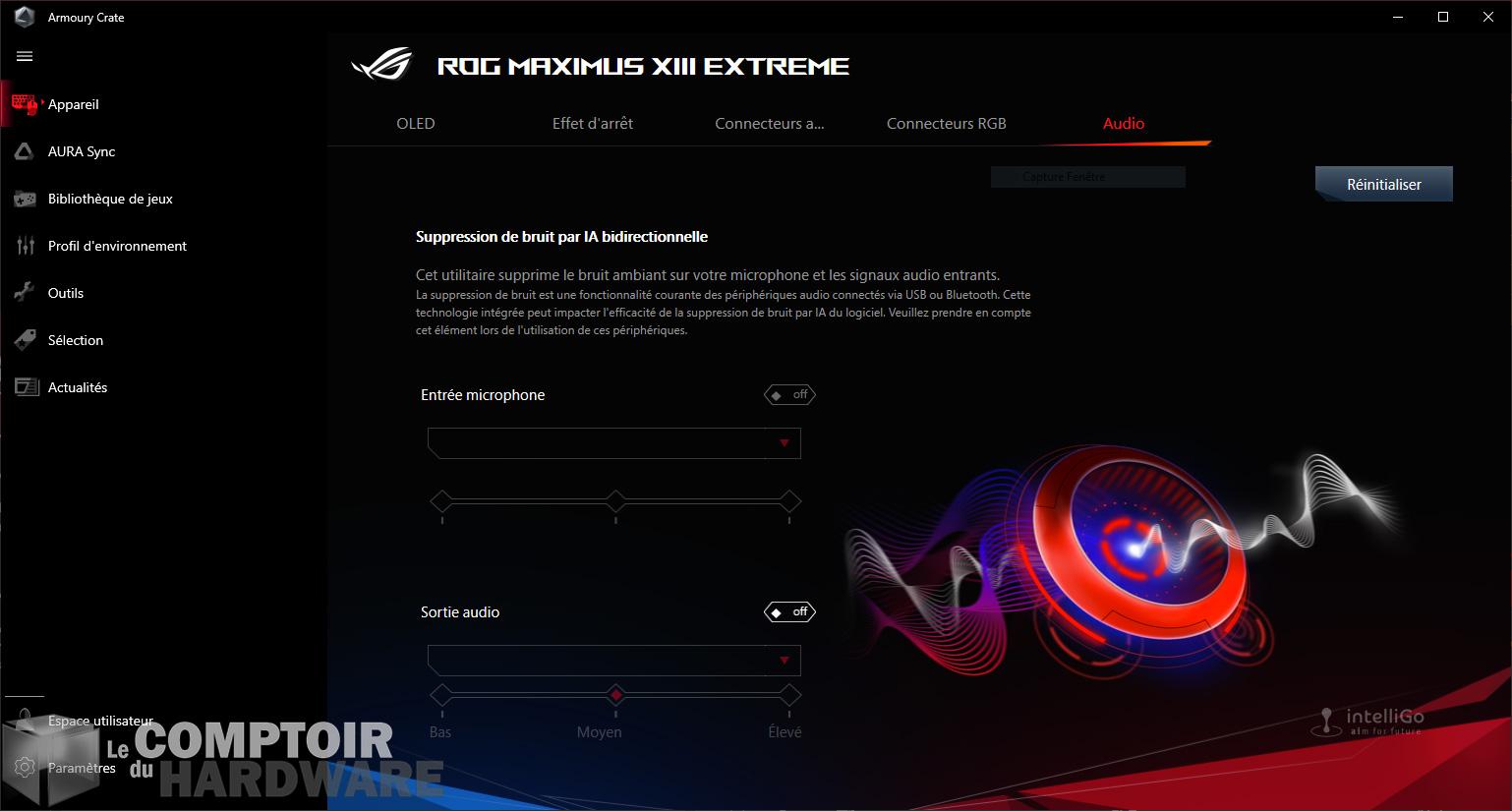Open the Actualités news icon
The height and width of the screenshot is (811, 1512).
point(25,387)
